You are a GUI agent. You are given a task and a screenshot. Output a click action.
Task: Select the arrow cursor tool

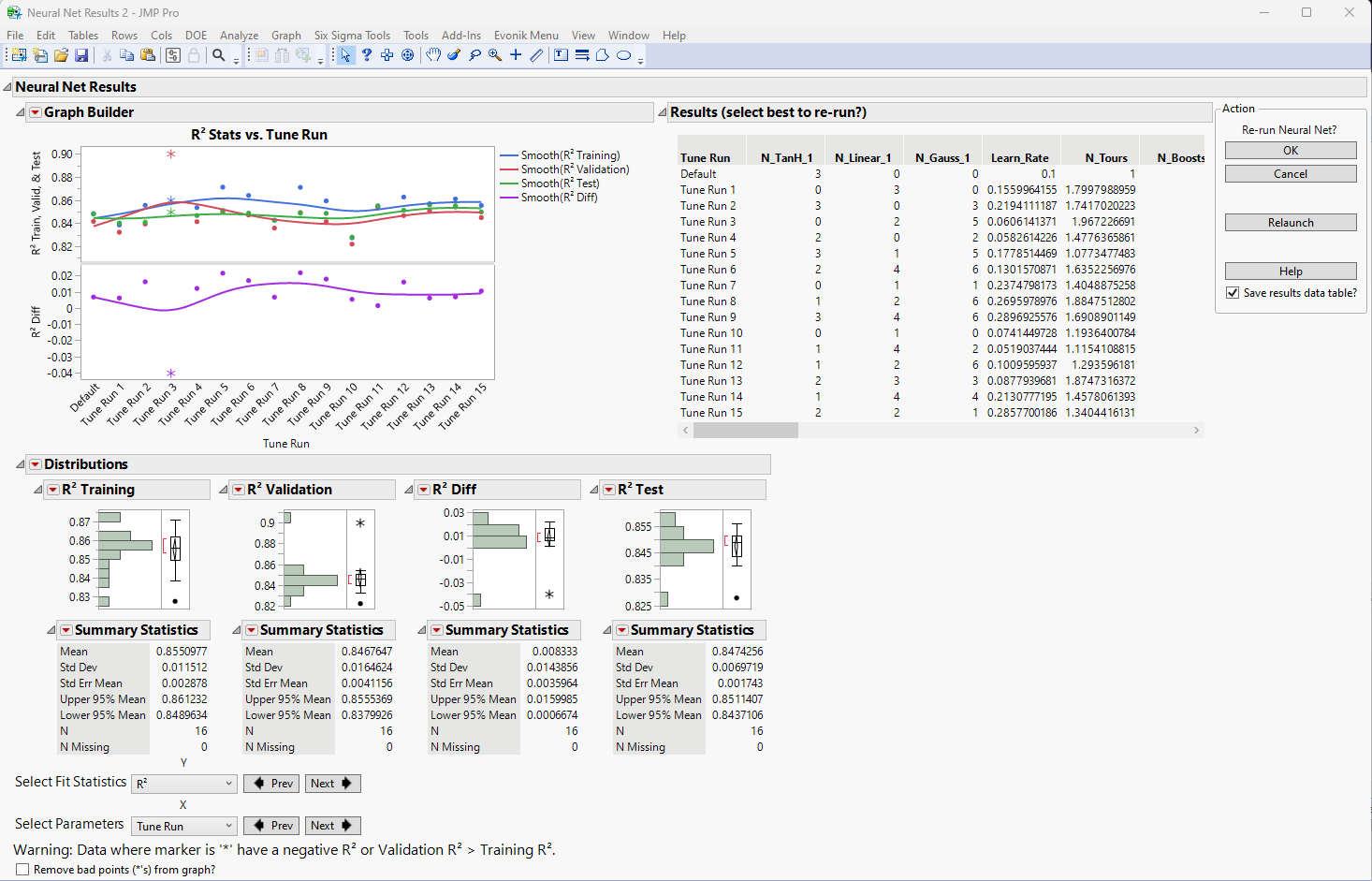(345, 55)
